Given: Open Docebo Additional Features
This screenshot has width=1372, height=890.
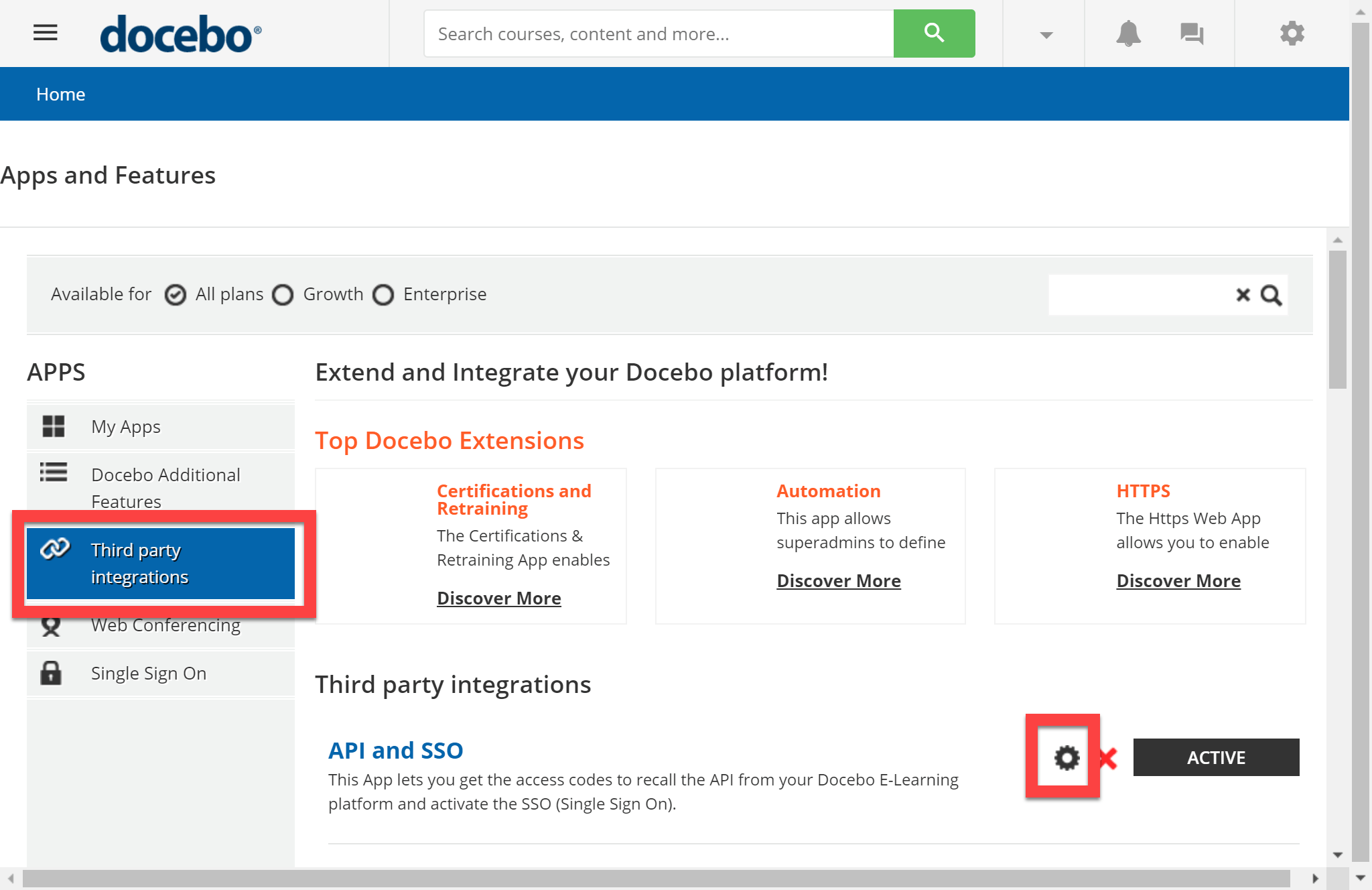Looking at the screenshot, I should pyautogui.click(x=161, y=488).
